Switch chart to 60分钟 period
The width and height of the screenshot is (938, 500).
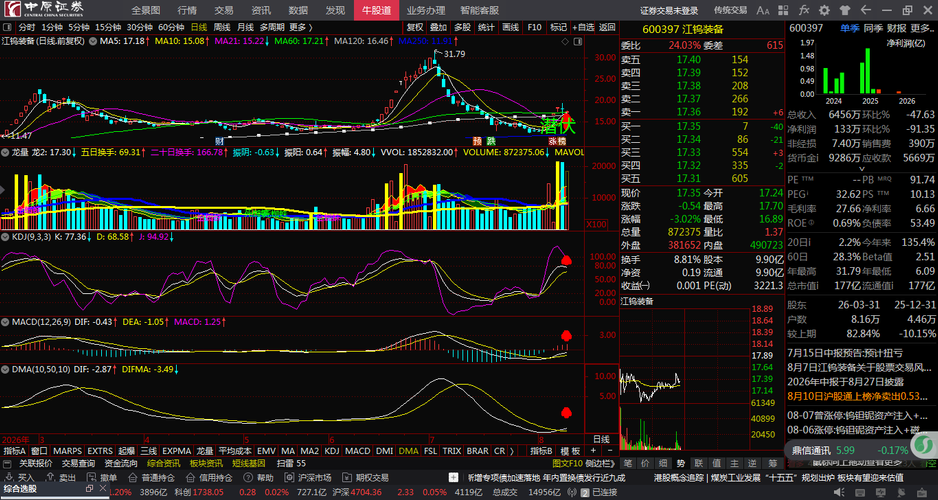(x=171, y=27)
